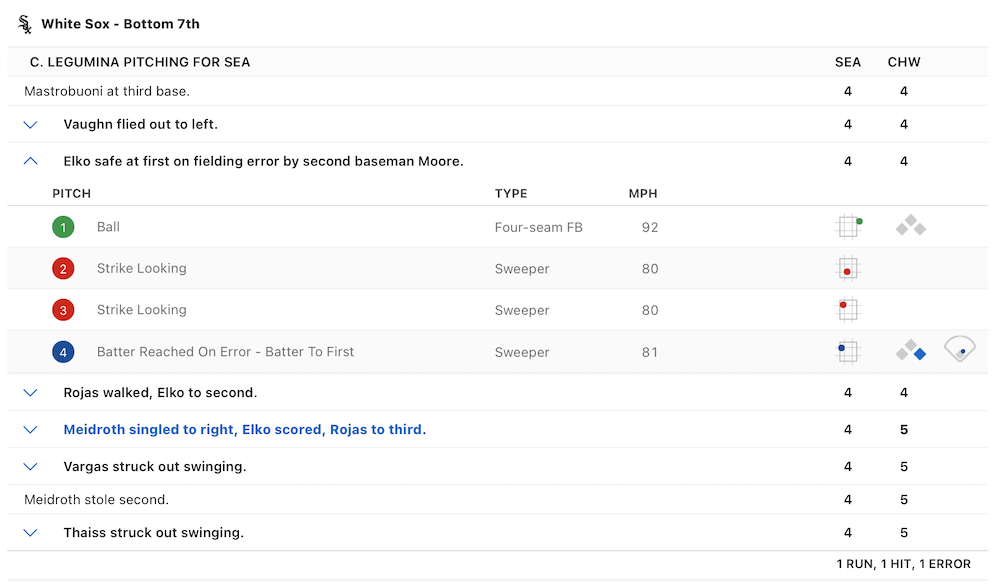Click the blue pitch 4 number badge
Screen dimensions: 1000x586
[63, 352]
